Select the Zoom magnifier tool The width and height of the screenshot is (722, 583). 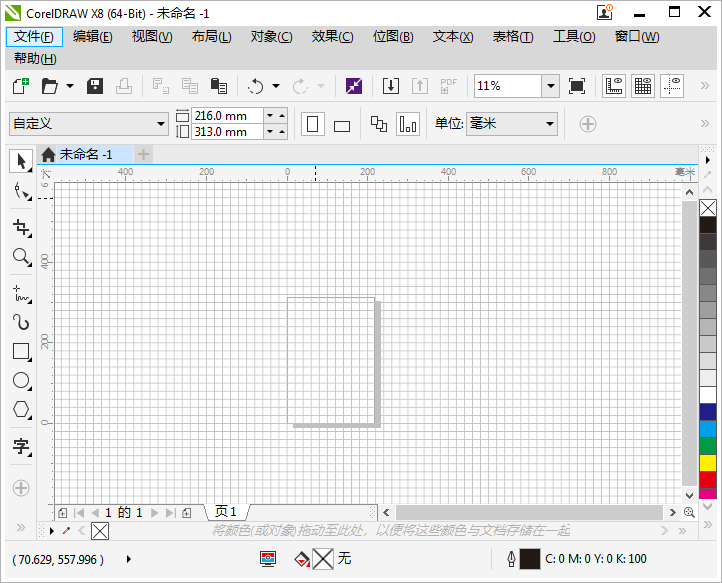click(20, 257)
